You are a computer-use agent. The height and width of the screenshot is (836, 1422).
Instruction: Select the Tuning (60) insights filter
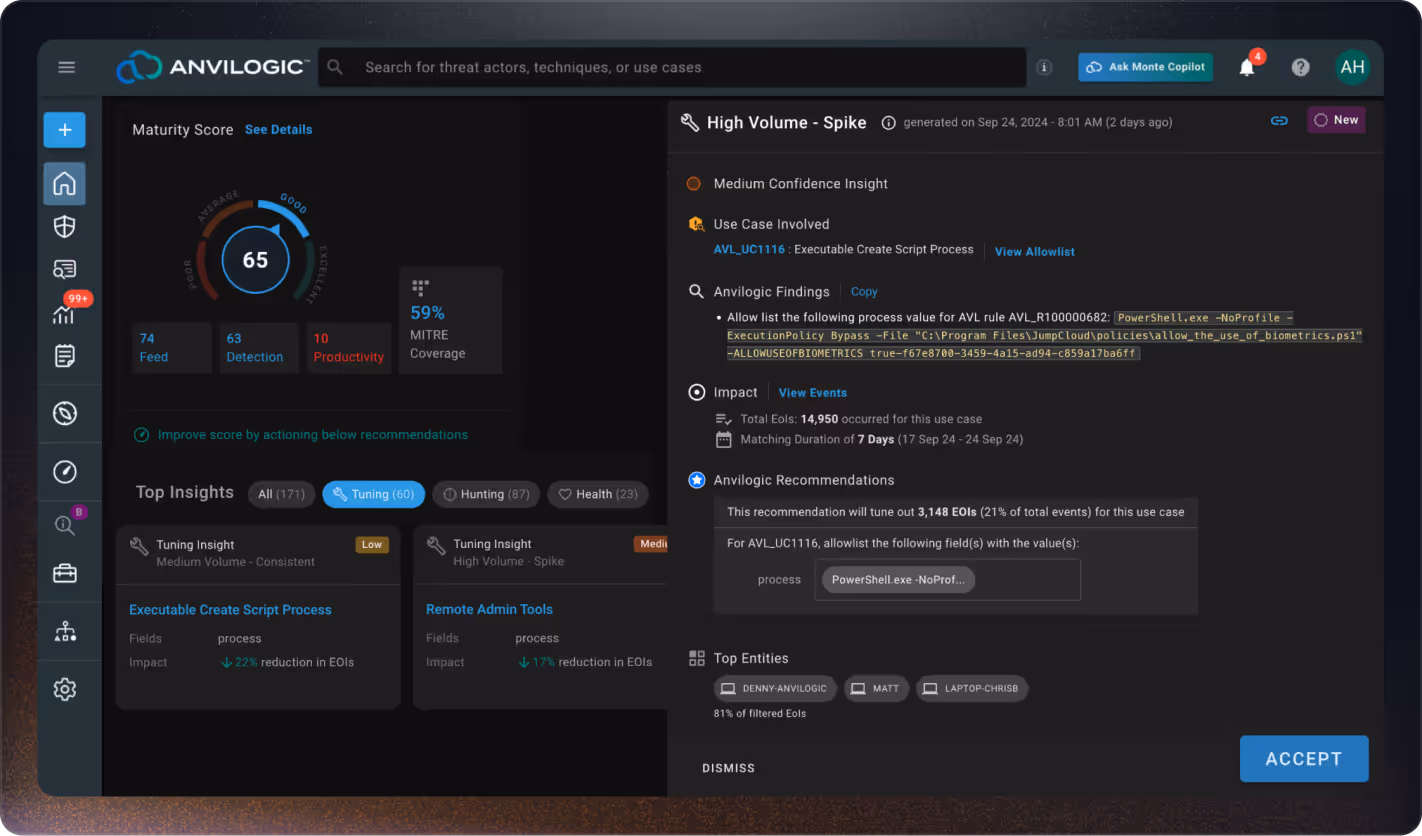point(373,494)
